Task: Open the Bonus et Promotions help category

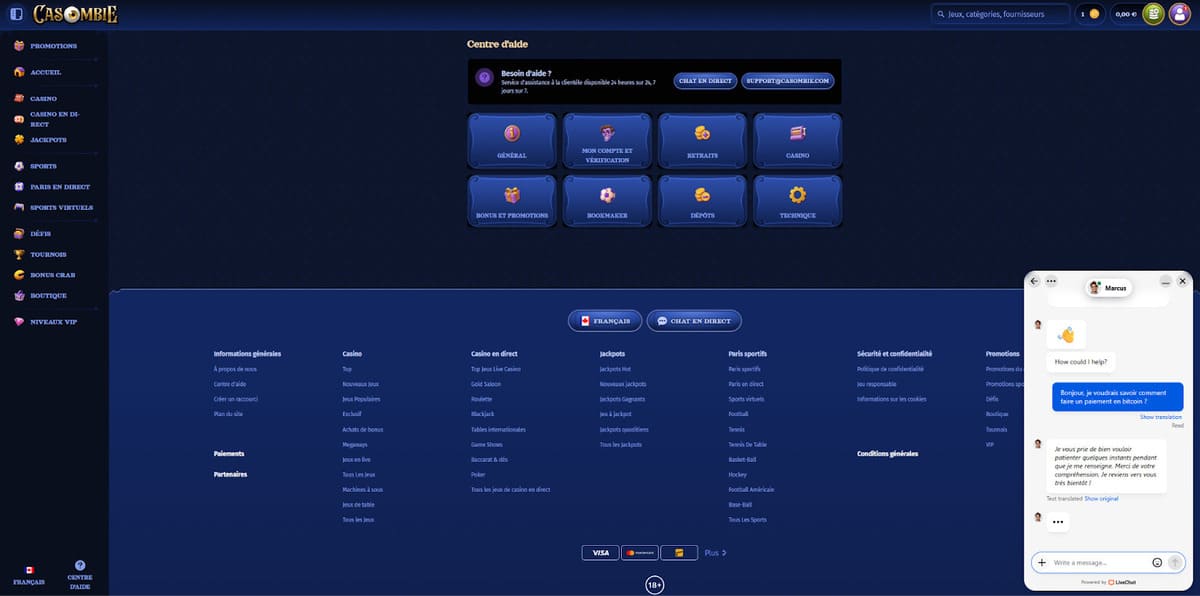Action: 512,201
